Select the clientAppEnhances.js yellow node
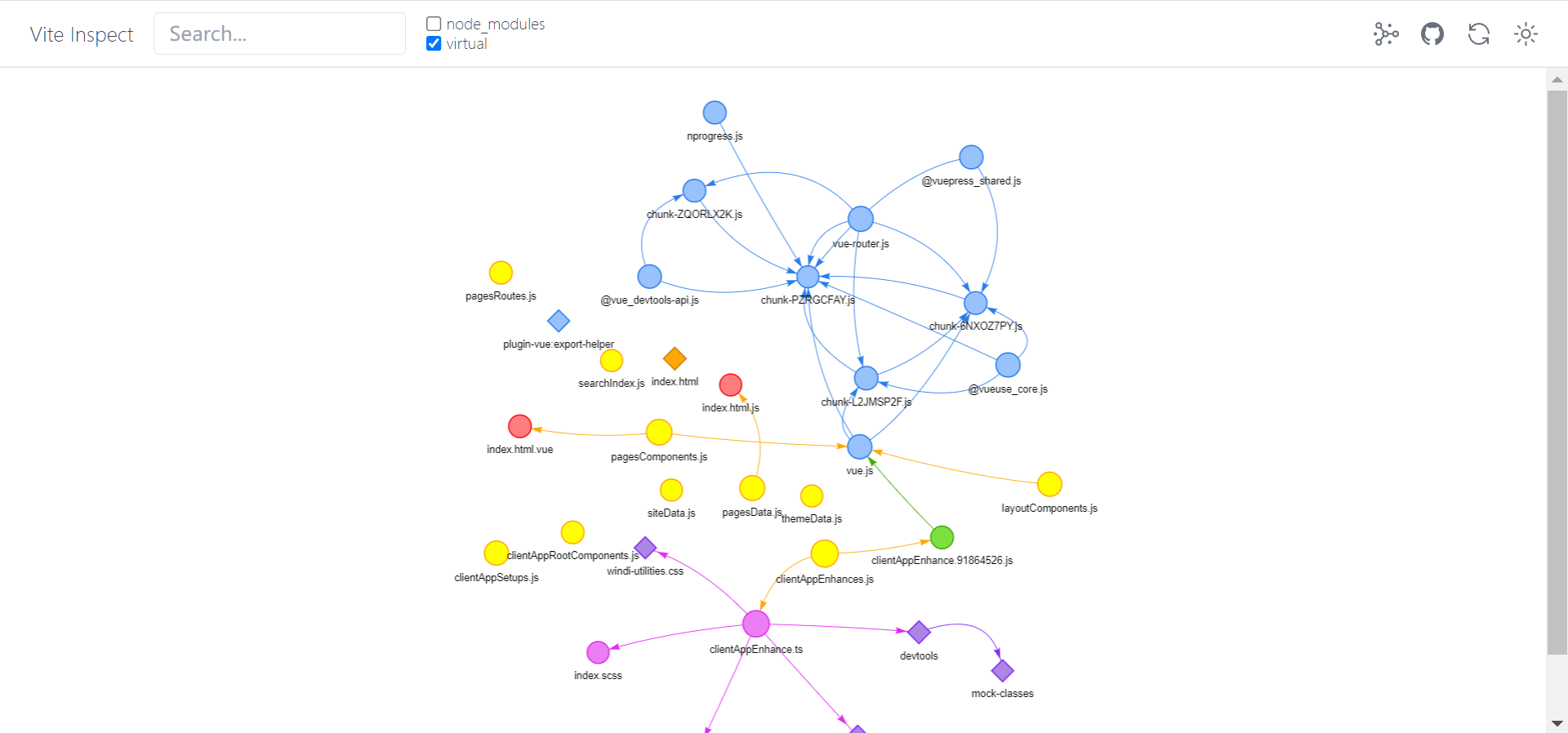1568x733 pixels. point(825,553)
